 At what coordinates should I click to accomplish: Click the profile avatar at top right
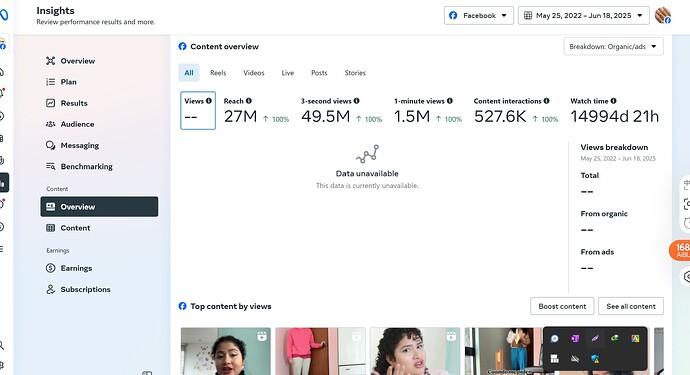tap(663, 15)
